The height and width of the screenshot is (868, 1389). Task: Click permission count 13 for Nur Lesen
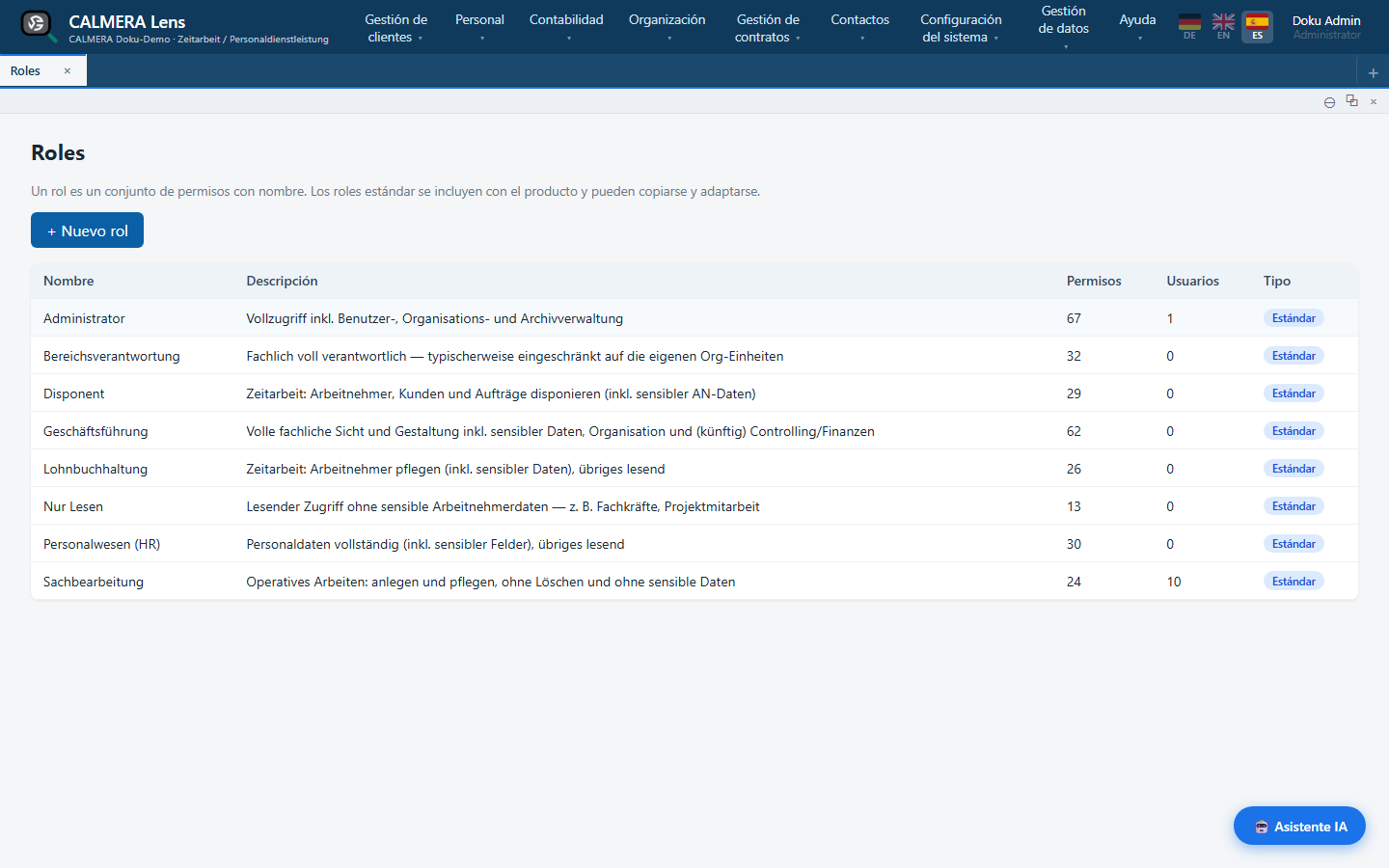coord(1074,506)
